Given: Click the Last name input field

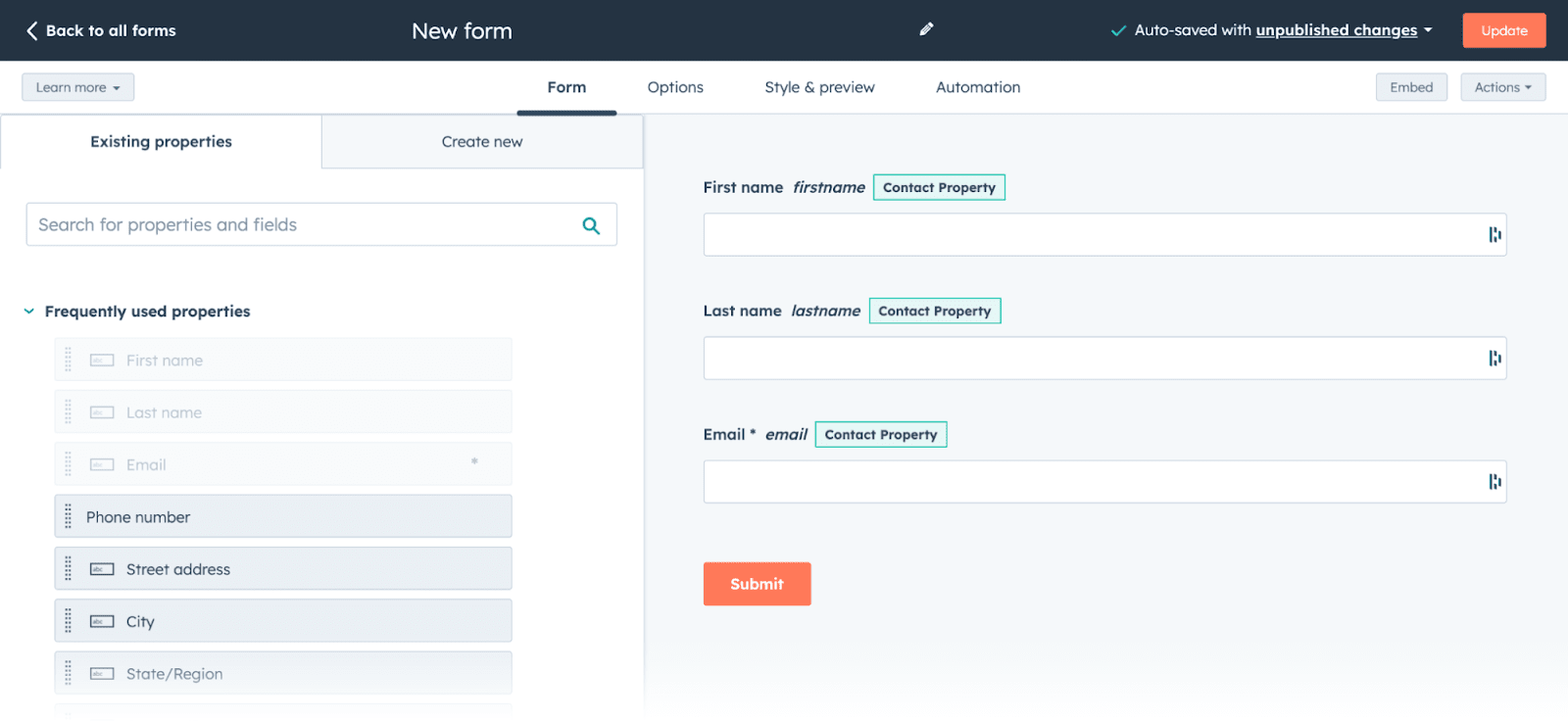Looking at the screenshot, I should click(x=1104, y=359).
